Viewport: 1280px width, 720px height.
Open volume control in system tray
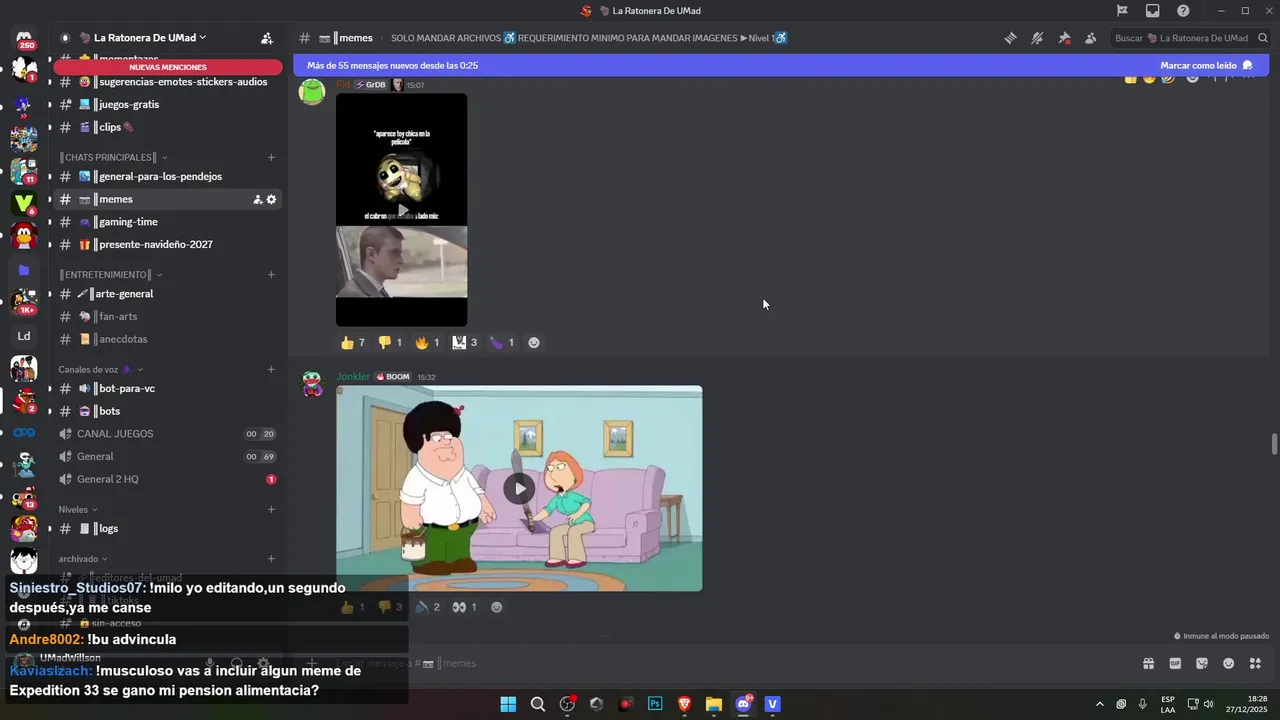(x=1208, y=704)
